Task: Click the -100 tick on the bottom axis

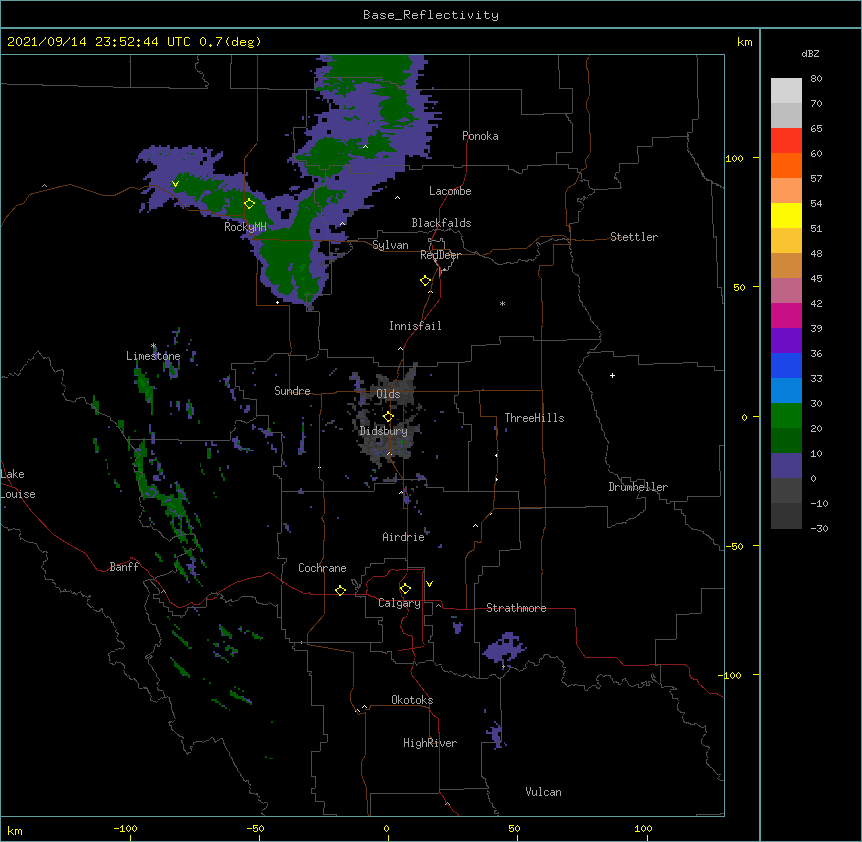Action: tap(126, 828)
